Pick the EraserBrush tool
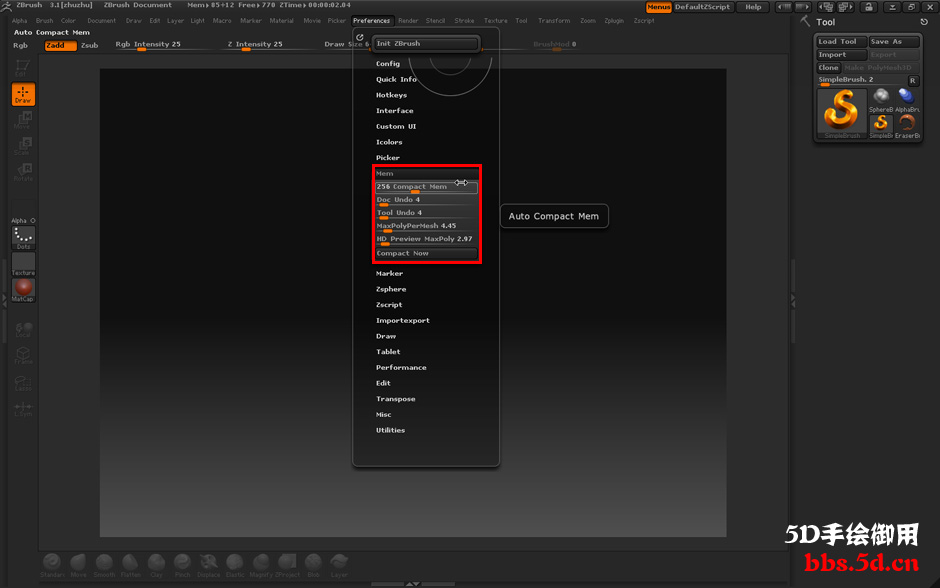The width and height of the screenshot is (940, 588). 907,126
